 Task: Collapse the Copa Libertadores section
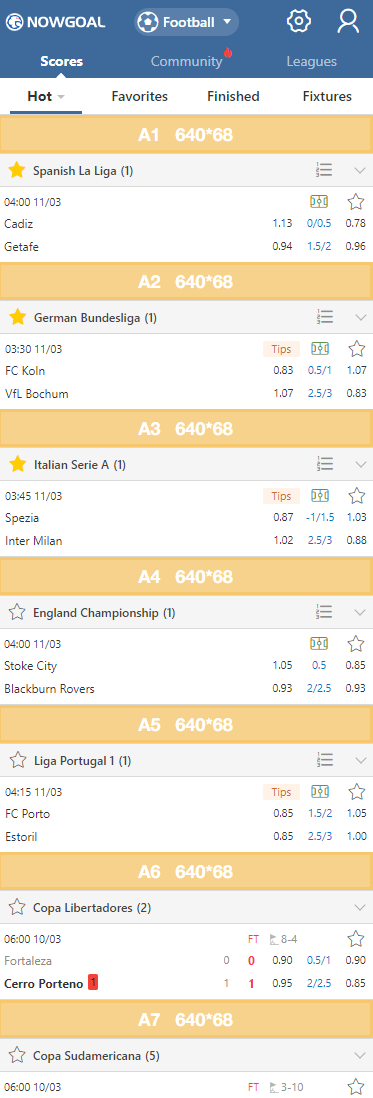click(360, 908)
